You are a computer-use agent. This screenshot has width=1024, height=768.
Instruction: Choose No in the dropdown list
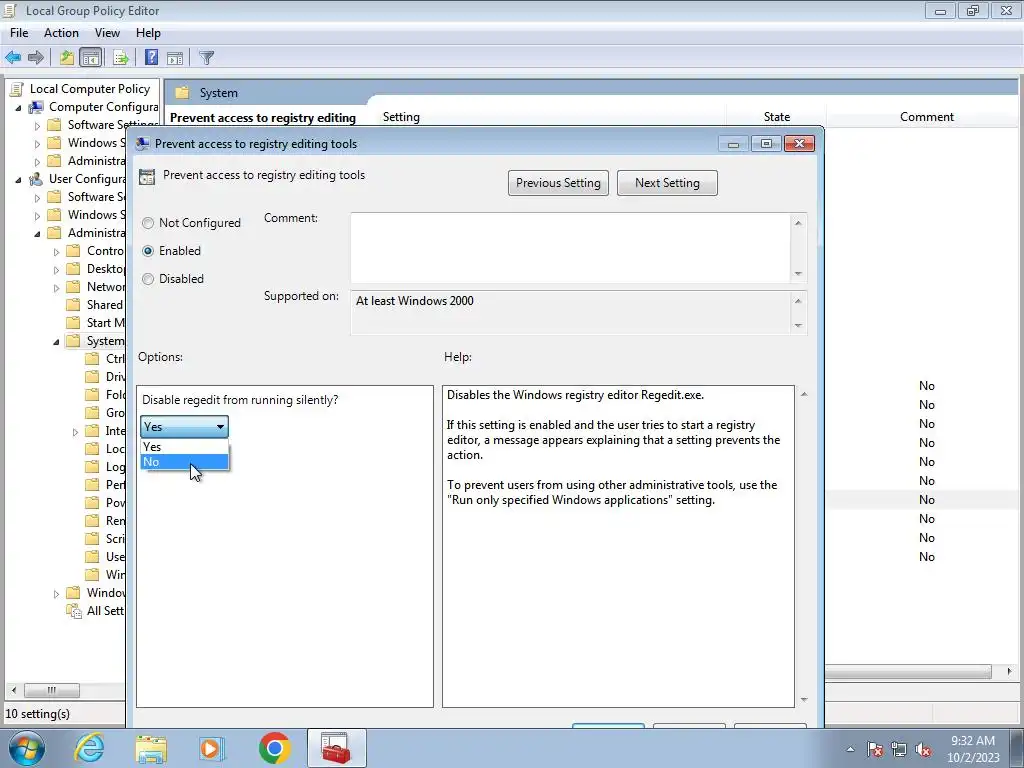(184, 462)
